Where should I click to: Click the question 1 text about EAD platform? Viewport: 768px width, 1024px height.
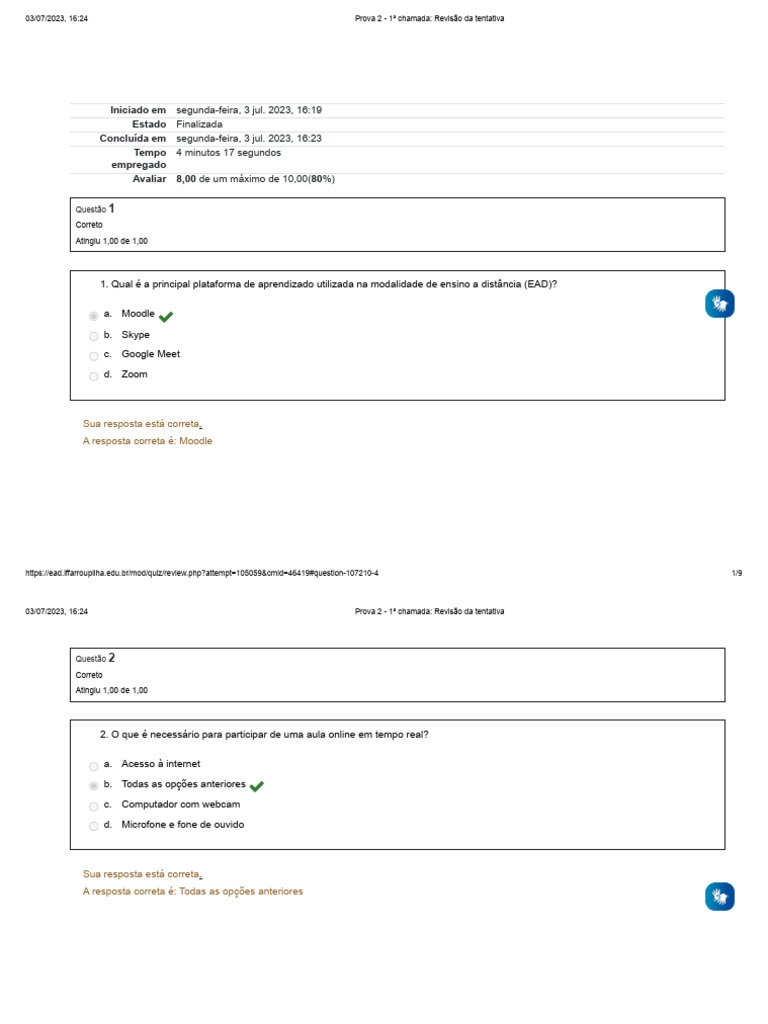[x=329, y=284]
